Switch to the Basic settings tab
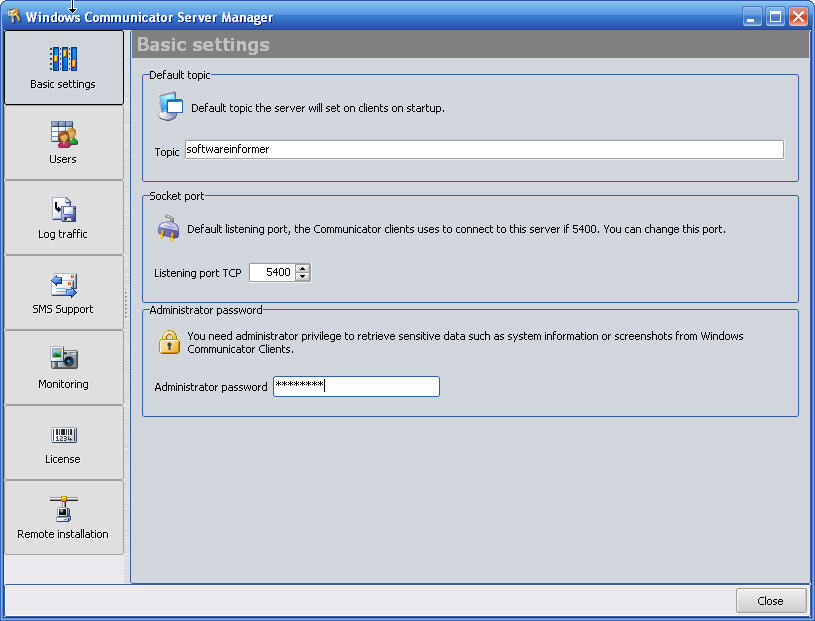815x621 pixels. pos(63,68)
